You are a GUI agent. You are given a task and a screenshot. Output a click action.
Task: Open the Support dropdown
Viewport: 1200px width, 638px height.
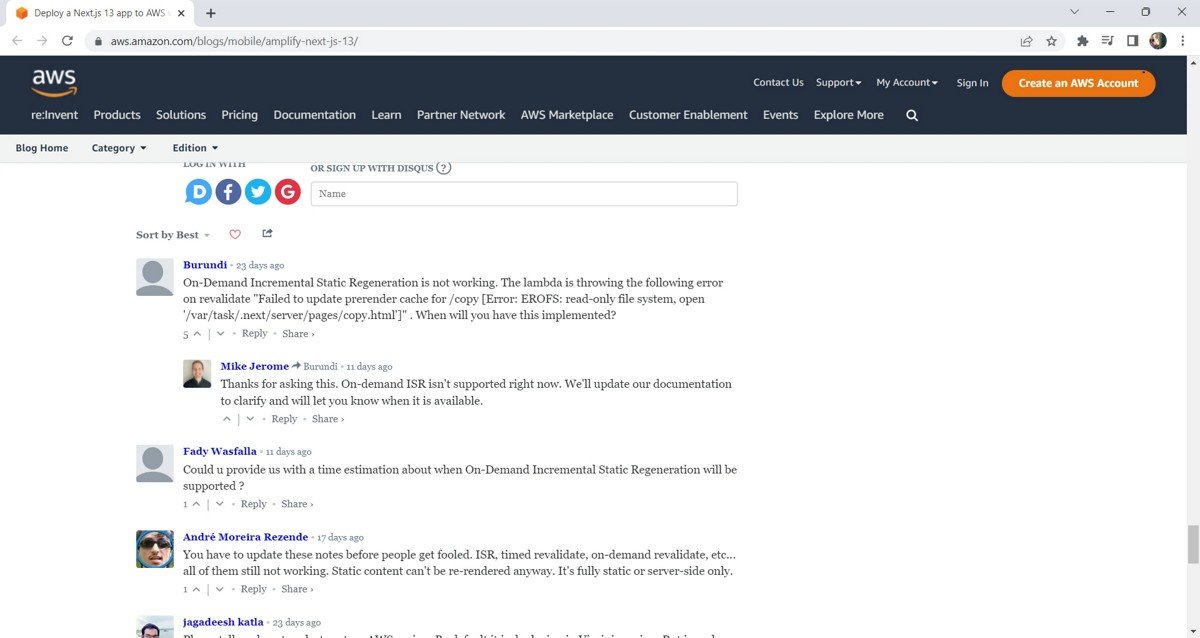[x=838, y=82]
